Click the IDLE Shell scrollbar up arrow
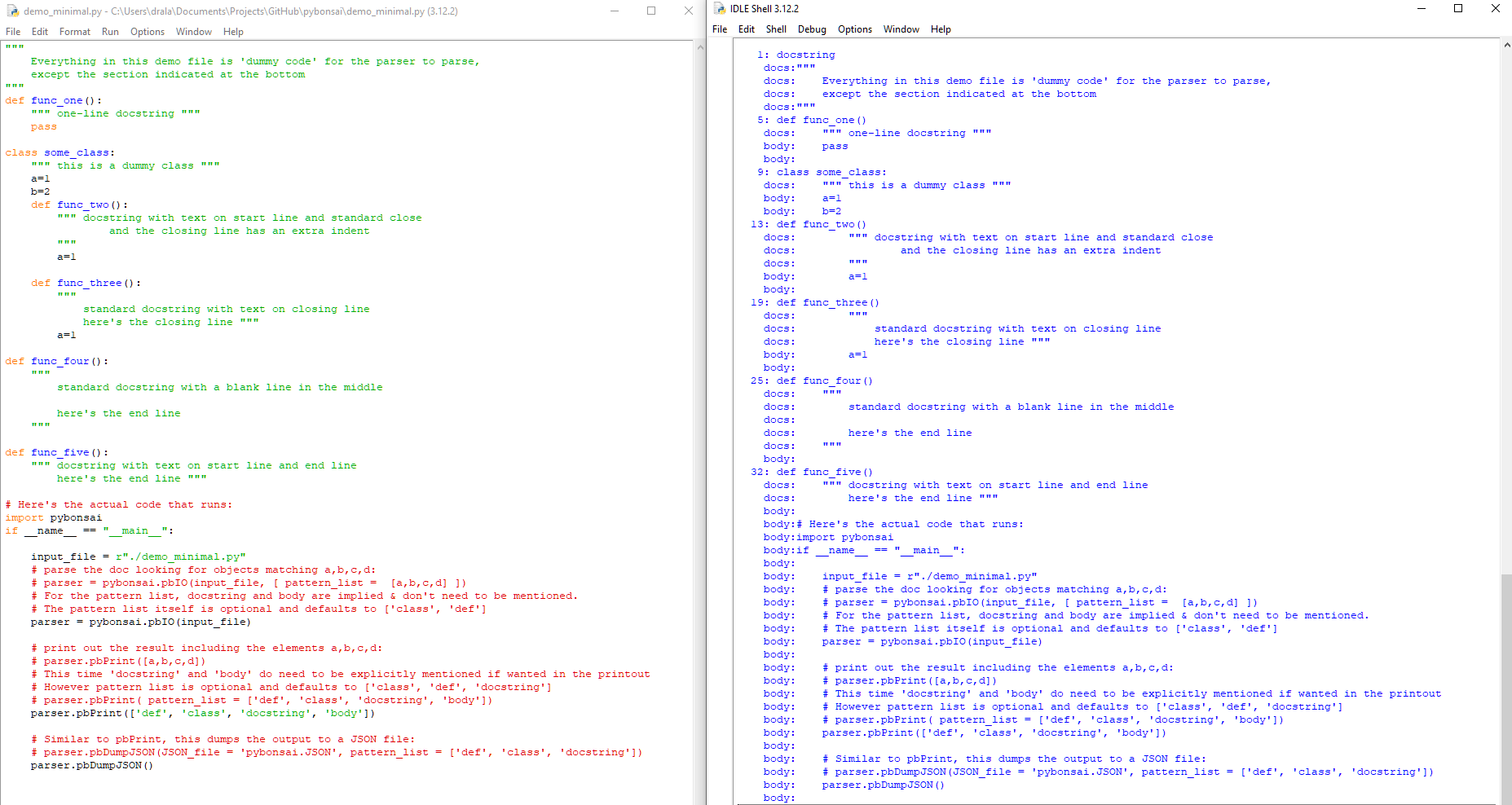 [1505, 46]
